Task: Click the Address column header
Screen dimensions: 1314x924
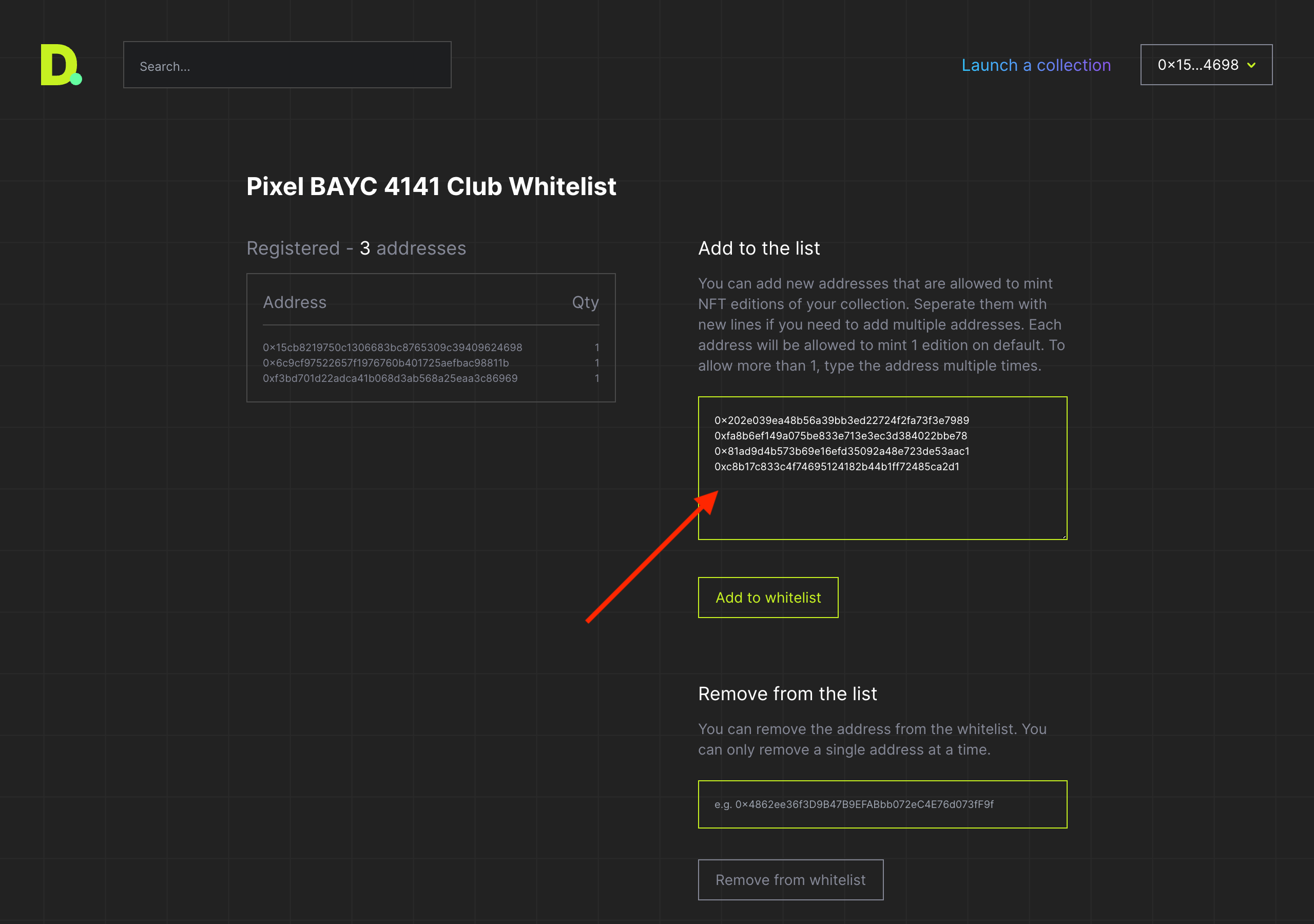Action: (295, 302)
